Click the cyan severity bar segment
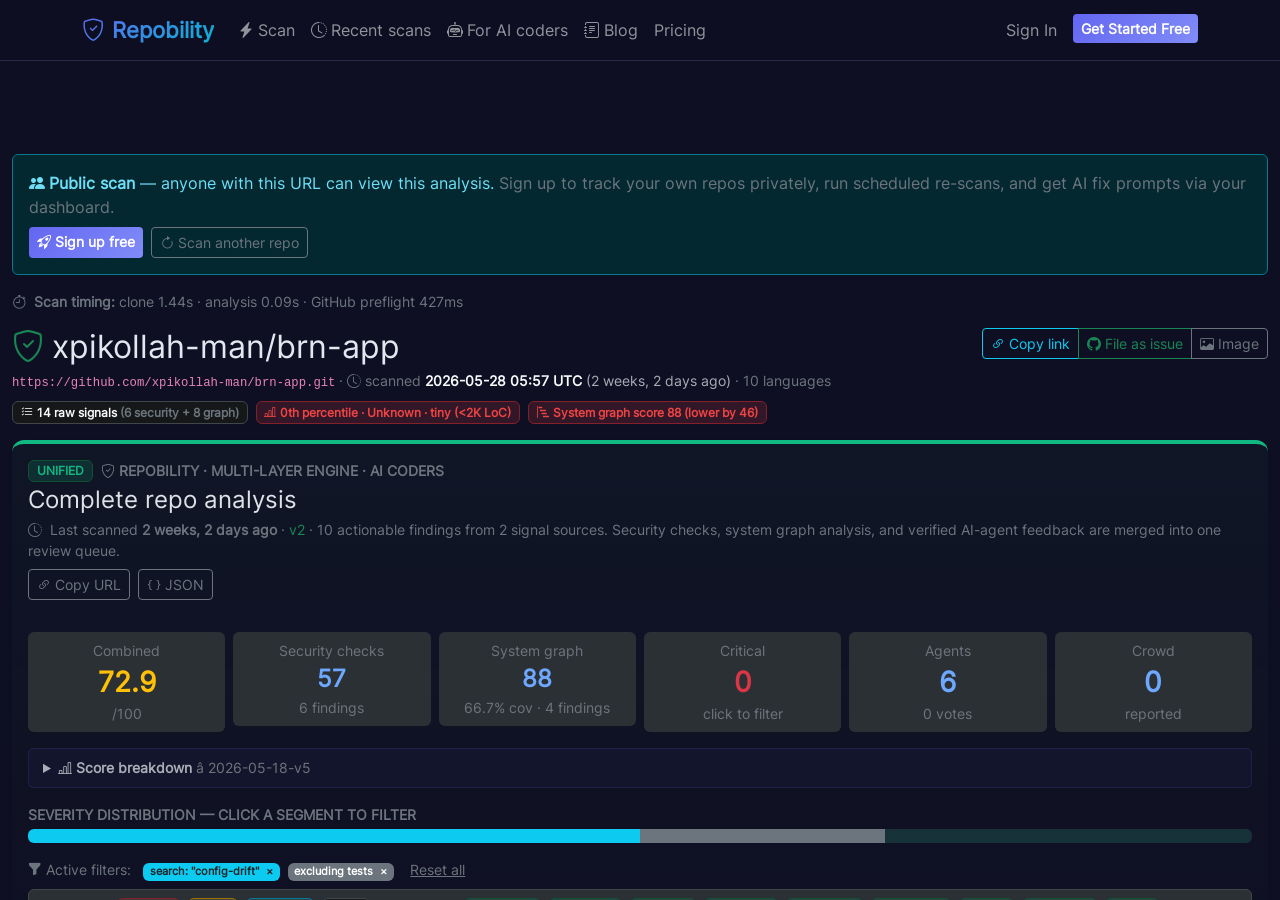Image resolution: width=1280 pixels, height=900 pixels. 334,836
